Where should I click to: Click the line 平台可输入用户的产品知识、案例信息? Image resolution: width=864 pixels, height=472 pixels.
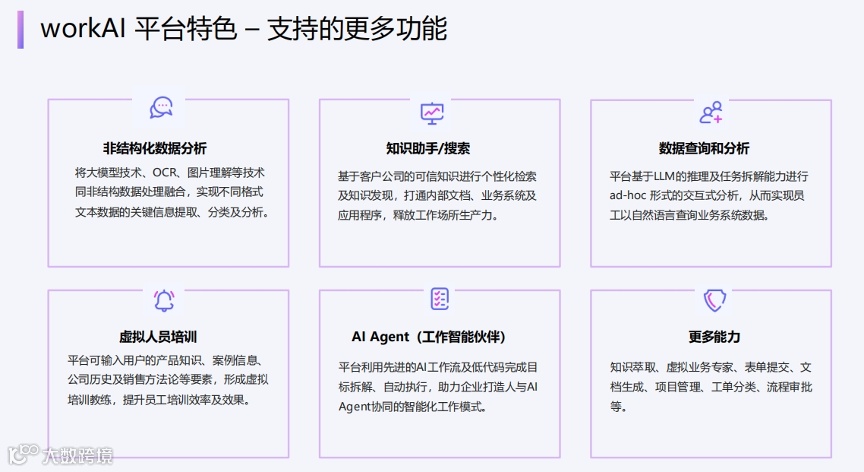[x=165, y=361]
